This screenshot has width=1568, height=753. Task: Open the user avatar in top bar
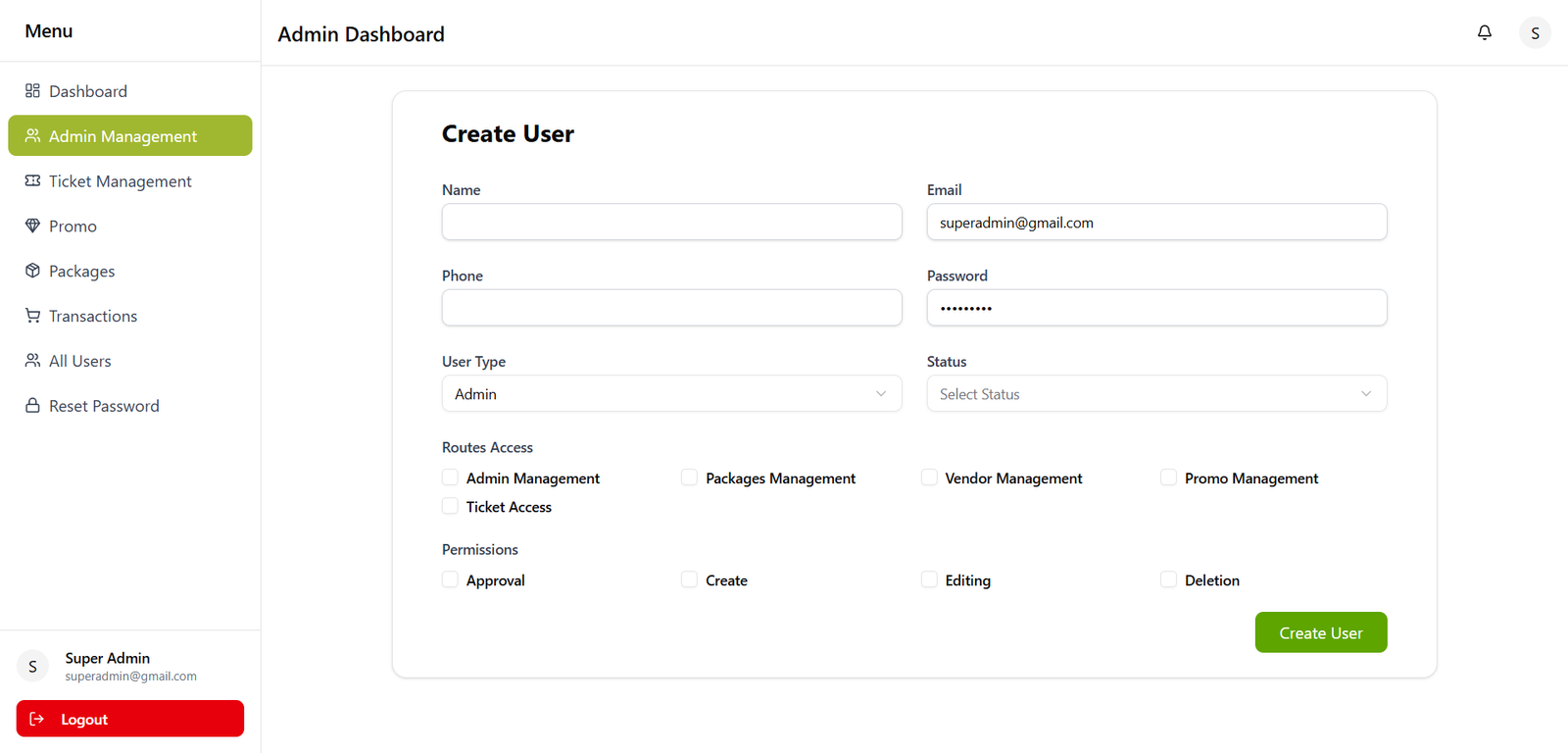[1535, 32]
